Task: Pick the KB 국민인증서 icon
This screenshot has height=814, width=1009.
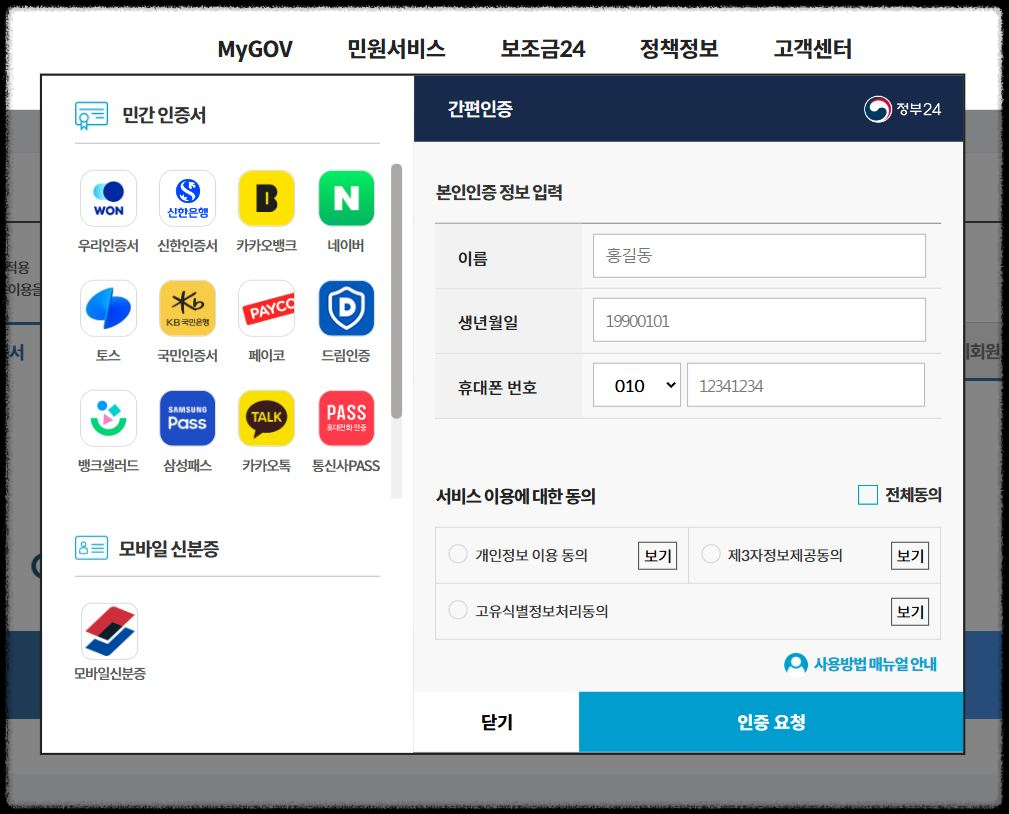Action: [x=187, y=308]
